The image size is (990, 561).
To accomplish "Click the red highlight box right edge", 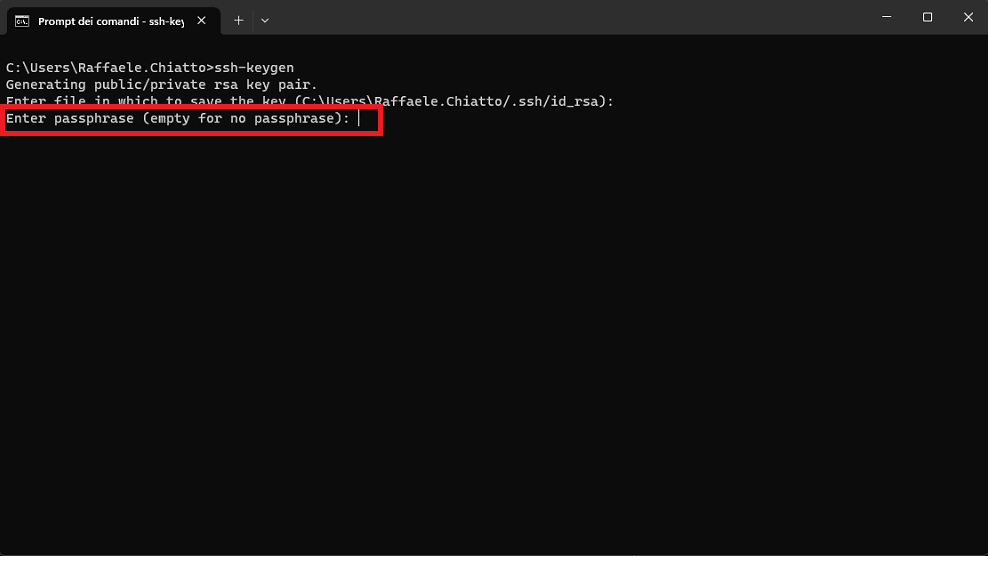I will click(x=381, y=120).
